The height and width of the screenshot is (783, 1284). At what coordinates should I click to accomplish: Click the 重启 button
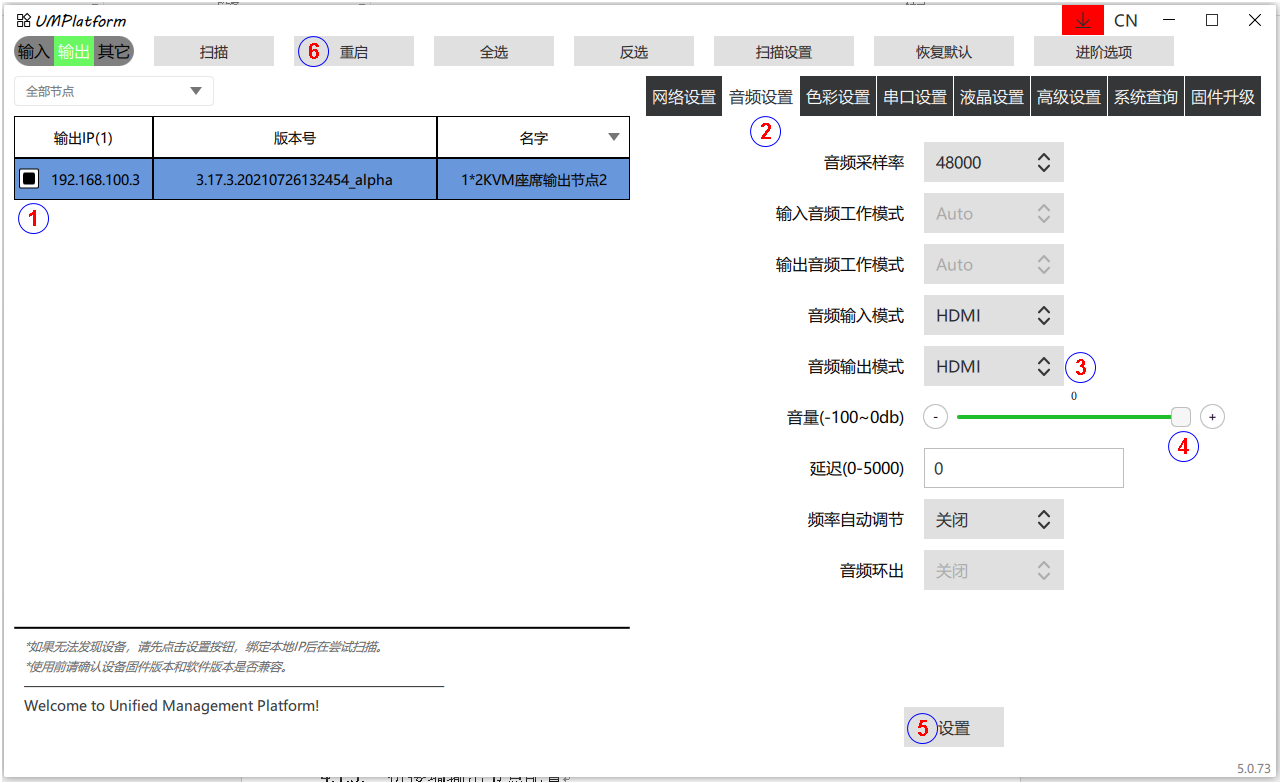pos(354,52)
